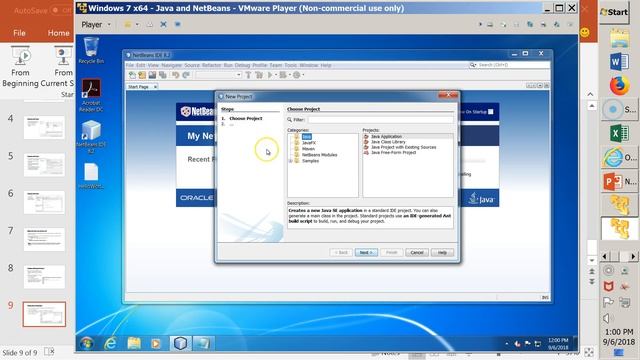This screenshot has width=640, height=360.
Task: Click Windows 7 Start orb in VM
Action: pos(87,343)
